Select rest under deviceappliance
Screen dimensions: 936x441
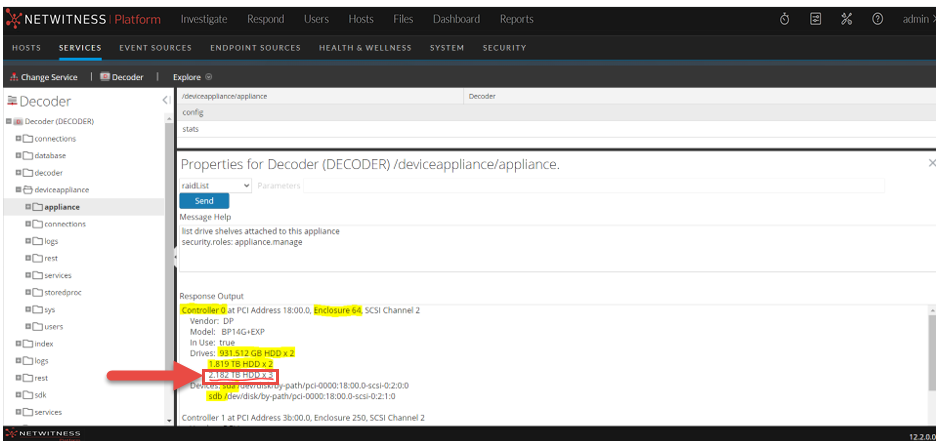[51, 258]
